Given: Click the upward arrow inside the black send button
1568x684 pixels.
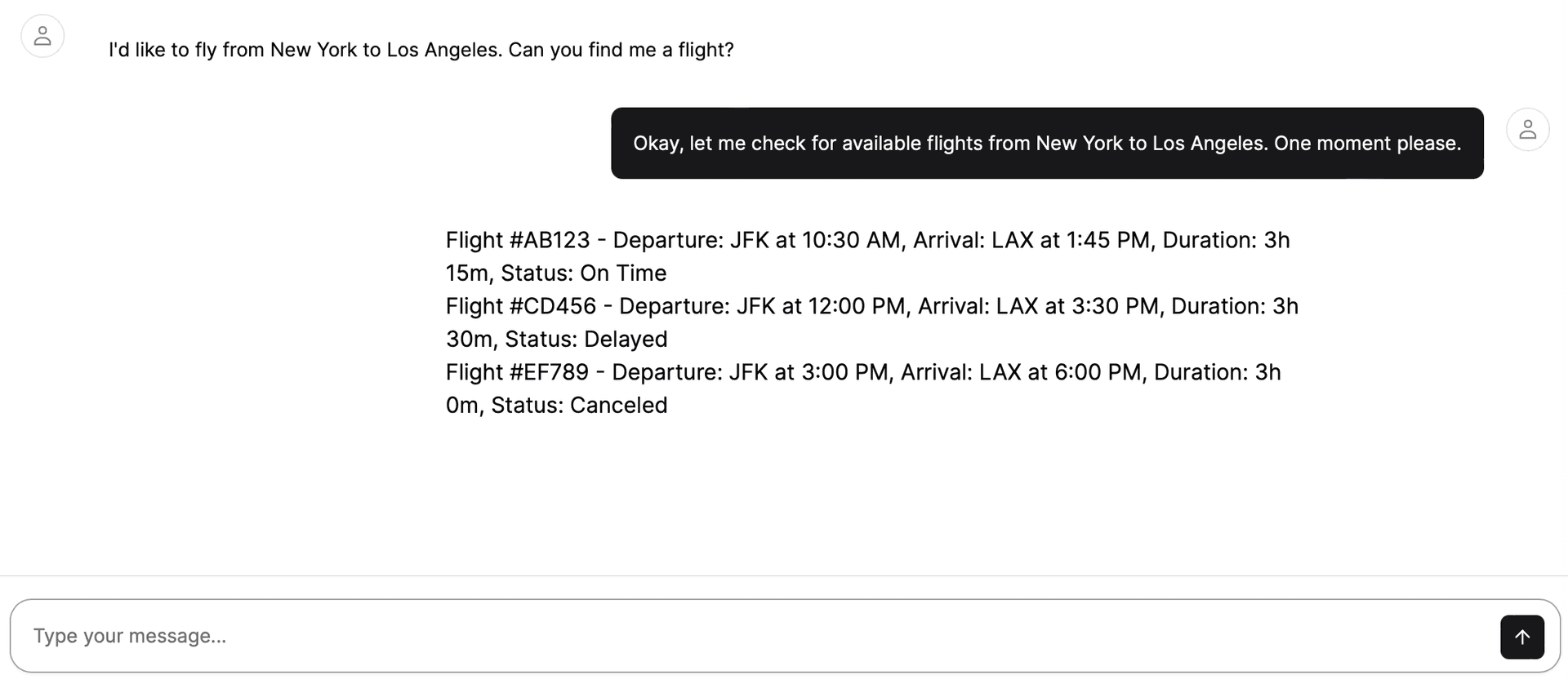Looking at the screenshot, I should click(x=1522, y=636).
